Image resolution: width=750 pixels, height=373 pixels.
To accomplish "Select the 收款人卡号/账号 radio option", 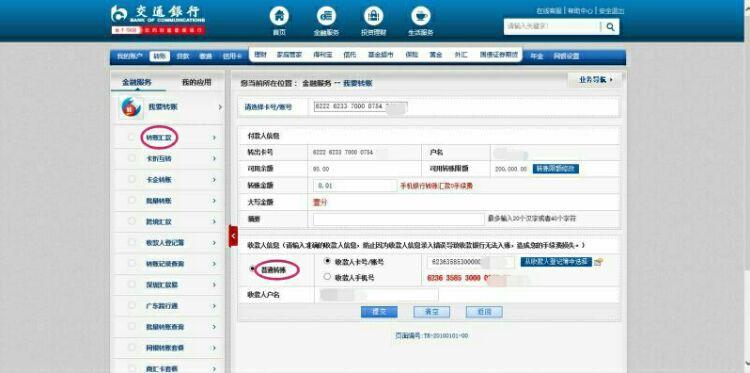I will pos(328,261).
